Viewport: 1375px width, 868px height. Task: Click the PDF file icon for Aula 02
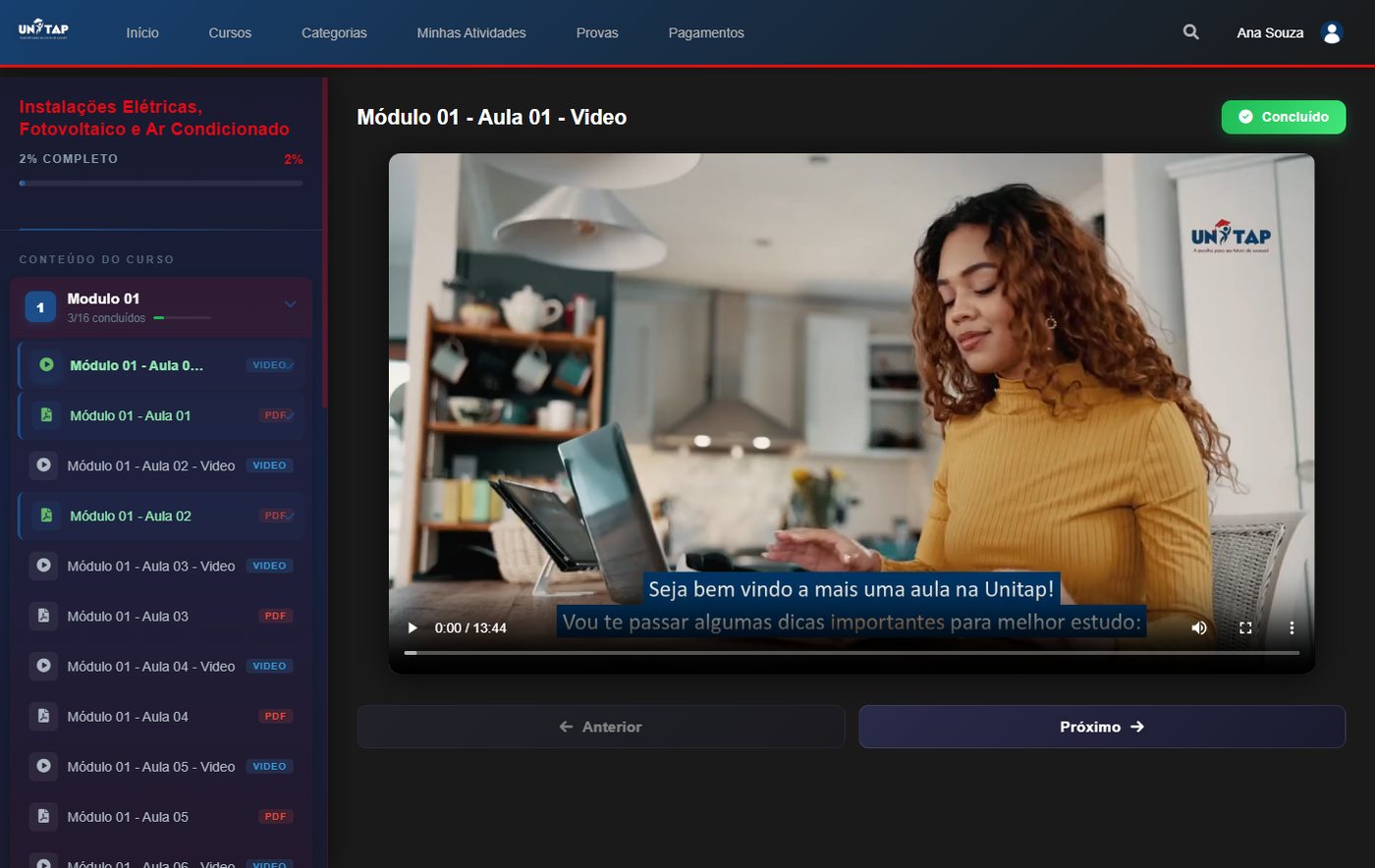pyautogui.click(x=46, y=515)
